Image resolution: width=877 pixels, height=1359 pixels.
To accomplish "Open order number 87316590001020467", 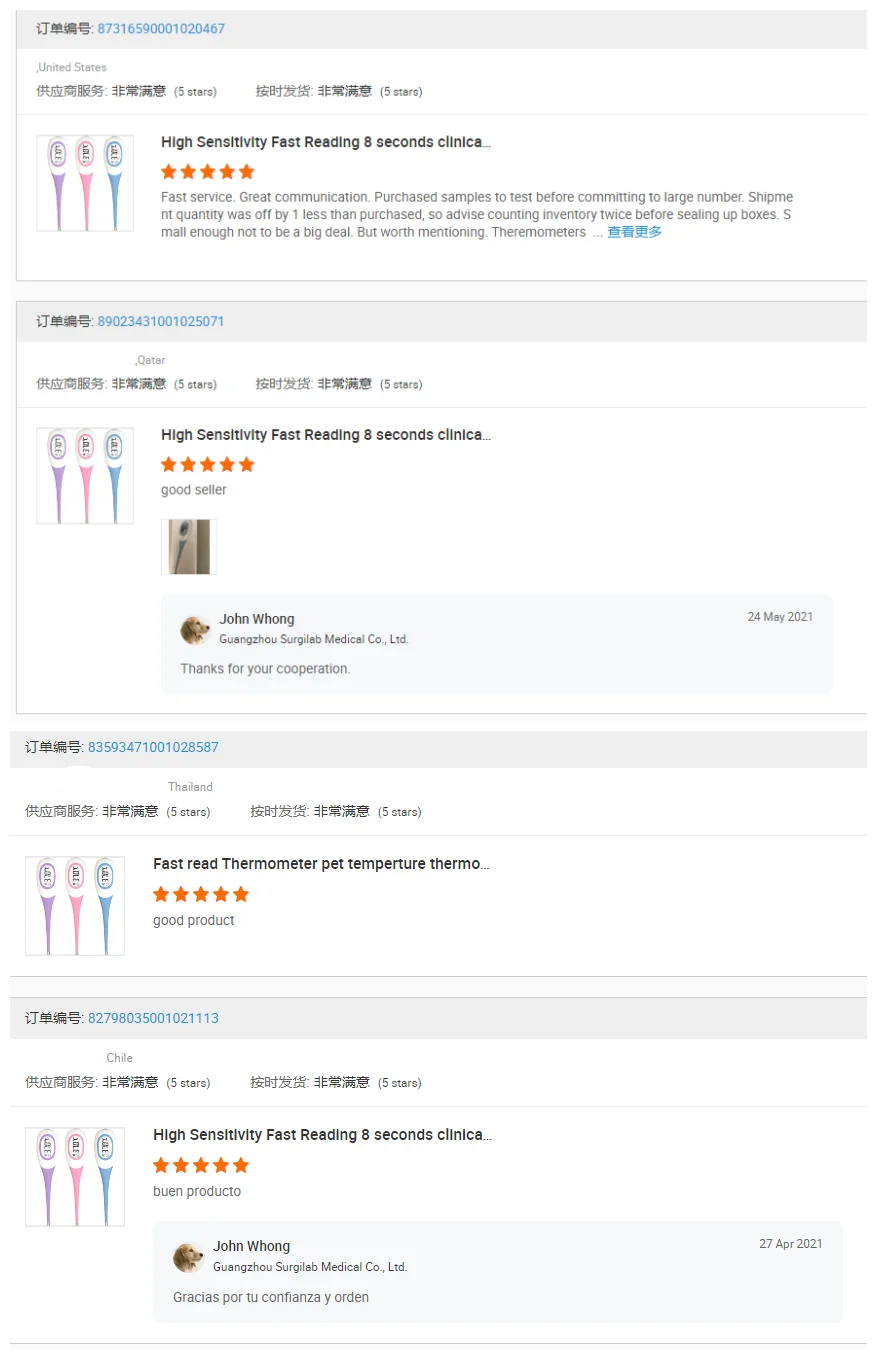I will pyautogui.click(x=161, y=29).
